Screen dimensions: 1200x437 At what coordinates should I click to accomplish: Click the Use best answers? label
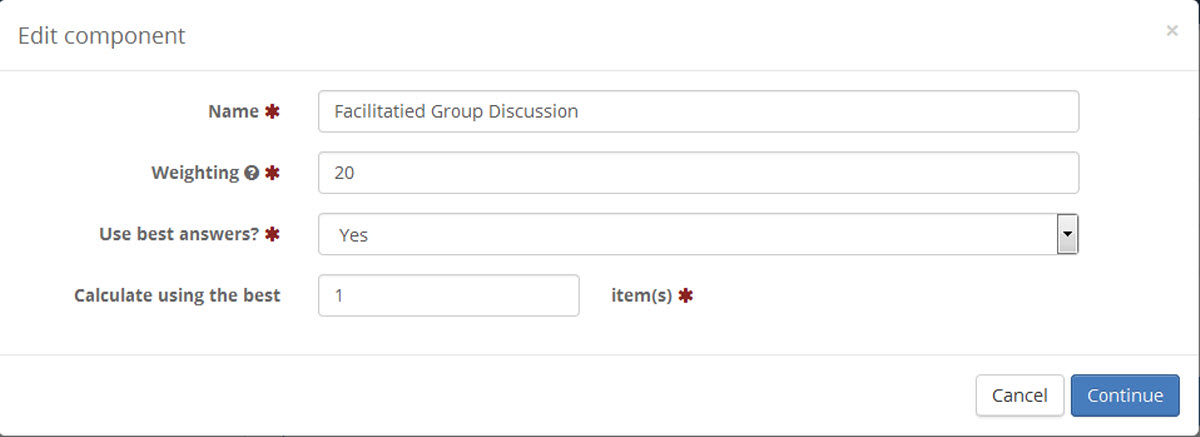point(179,234)
